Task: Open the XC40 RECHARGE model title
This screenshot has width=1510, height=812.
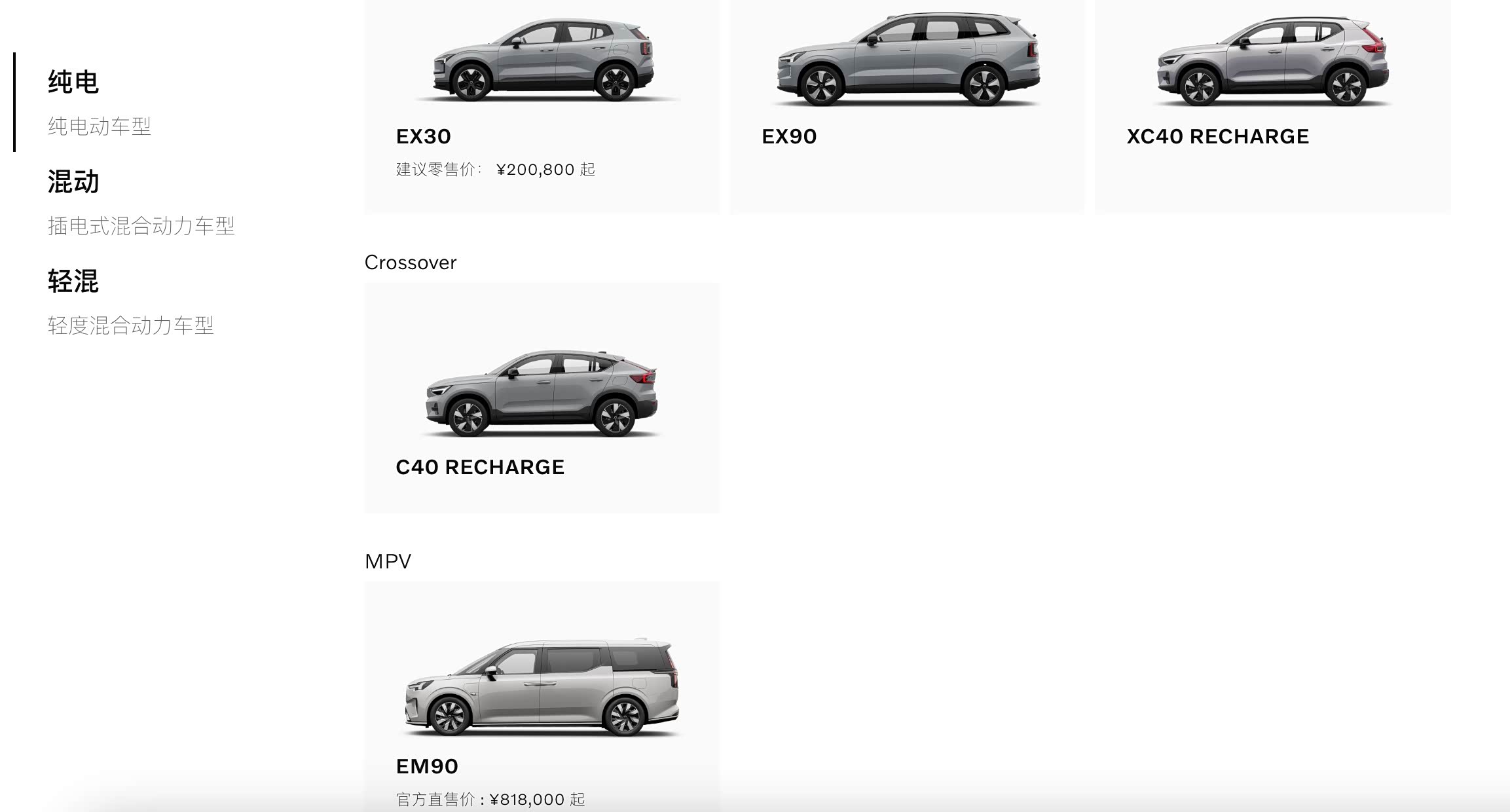Action: click(x=1218, y=136)
